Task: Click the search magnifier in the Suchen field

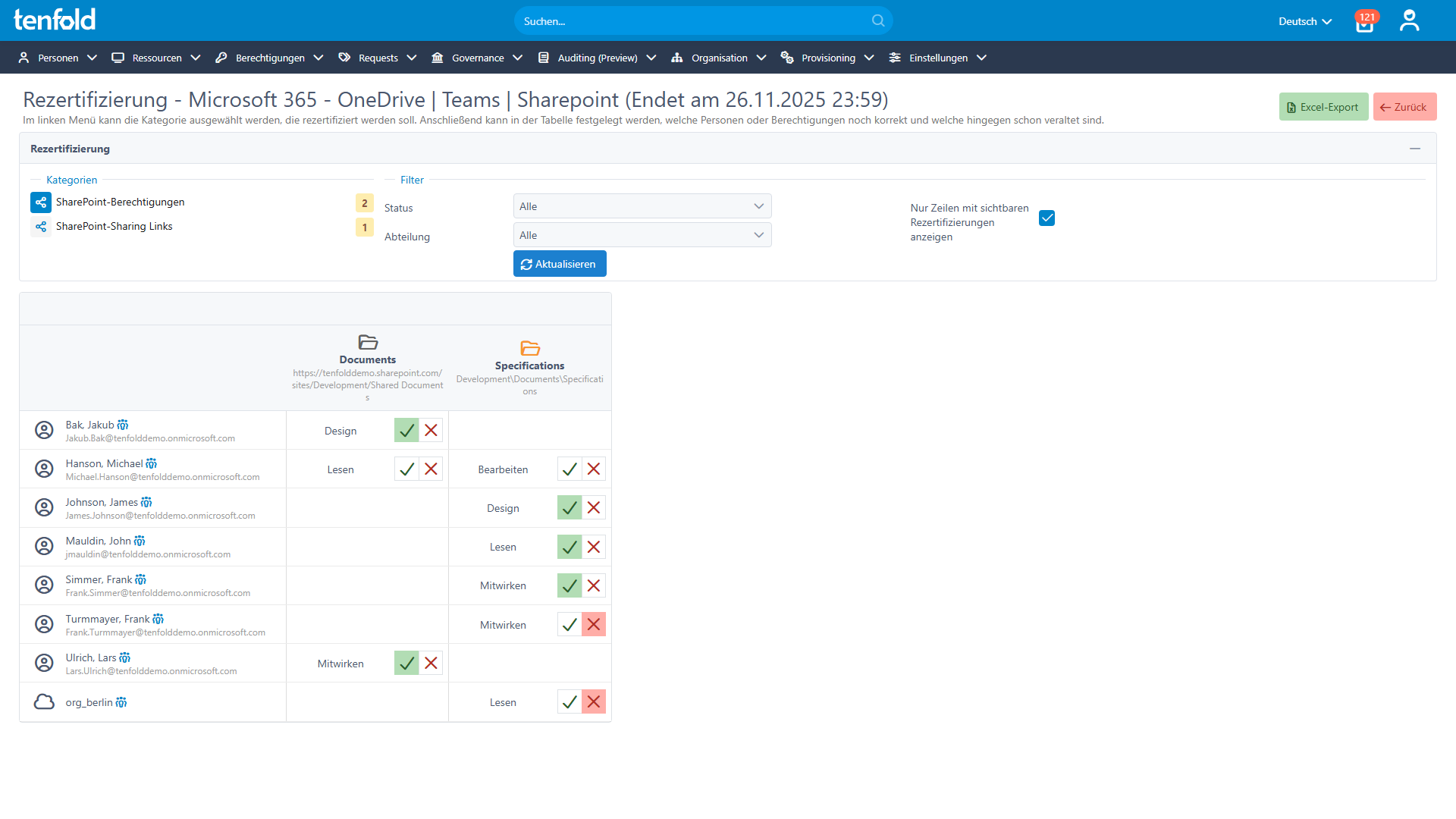Action: click(x=877, y=20)
